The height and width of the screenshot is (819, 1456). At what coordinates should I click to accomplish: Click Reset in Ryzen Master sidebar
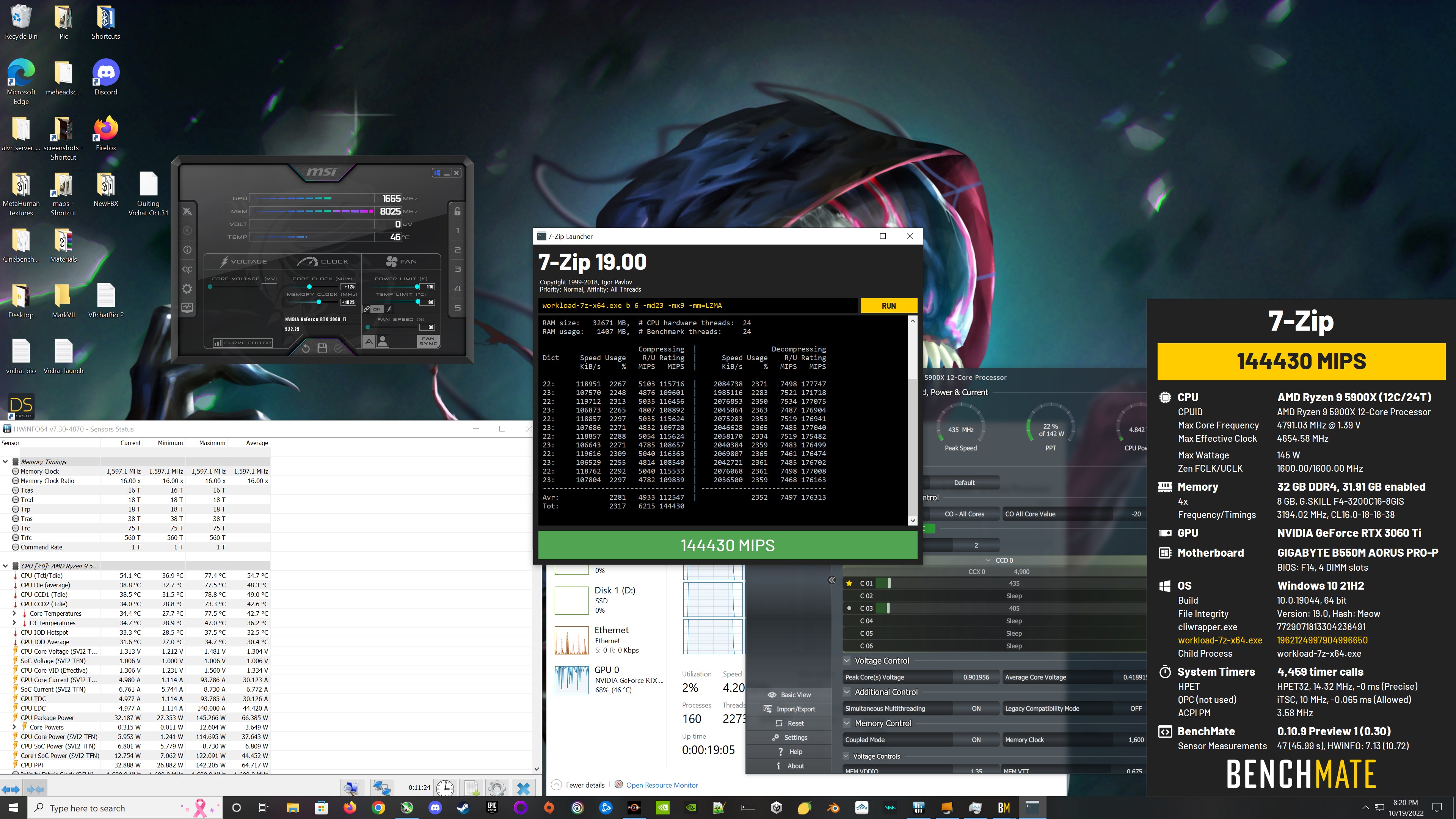(x=789, y=723)
